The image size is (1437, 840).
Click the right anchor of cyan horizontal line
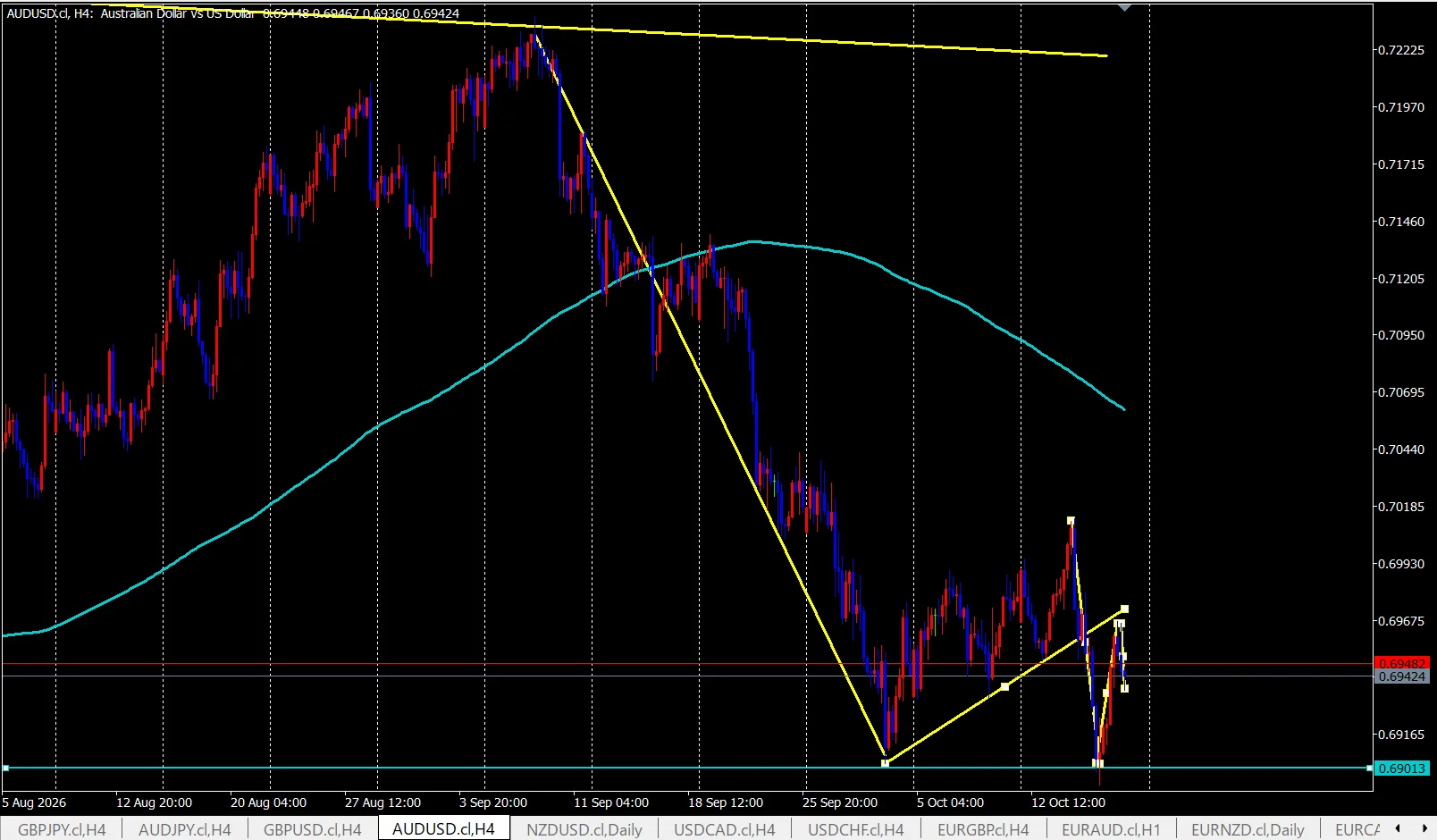[1369, 768]
